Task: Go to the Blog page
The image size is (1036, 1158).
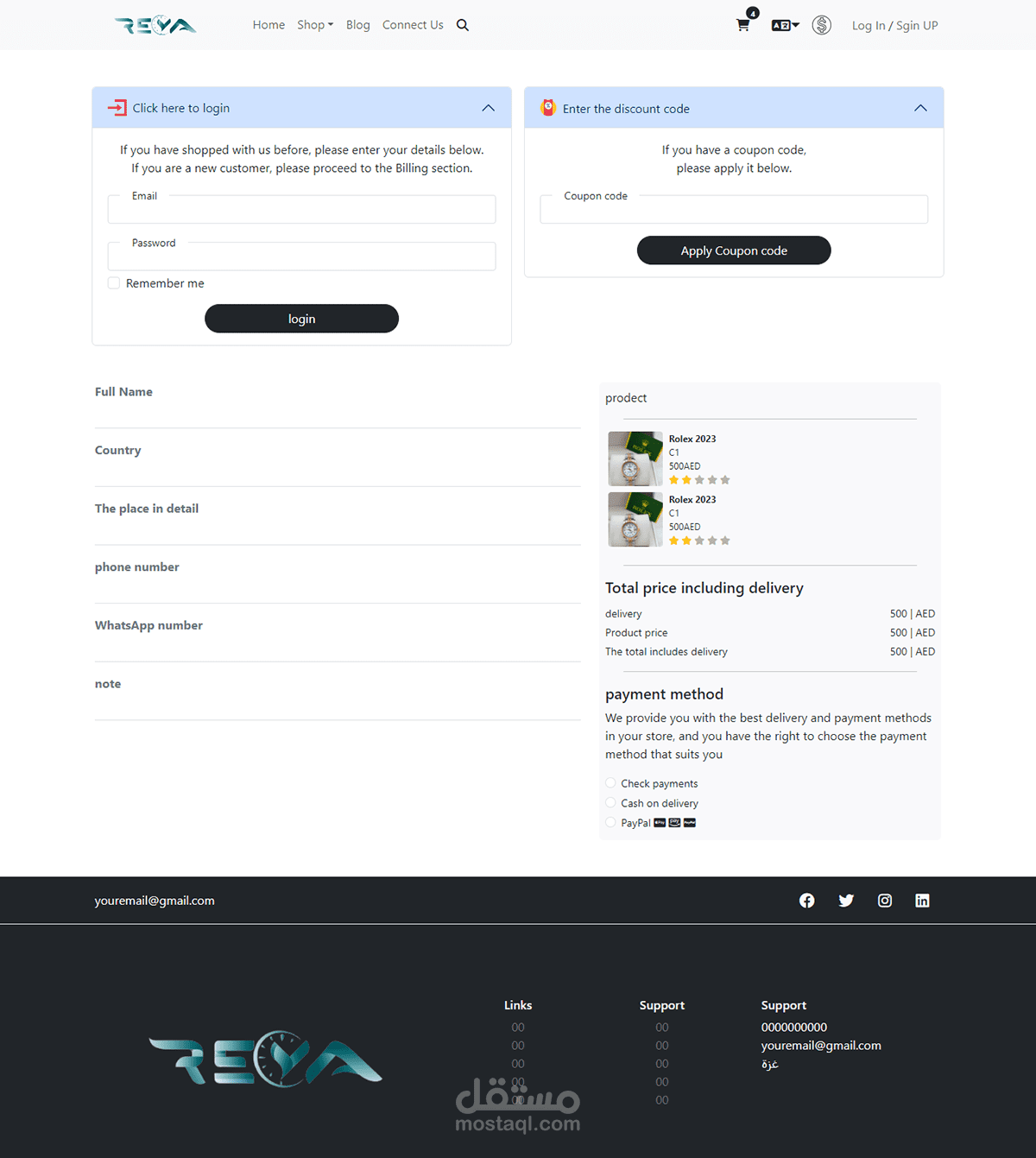Action: (357, 24)
